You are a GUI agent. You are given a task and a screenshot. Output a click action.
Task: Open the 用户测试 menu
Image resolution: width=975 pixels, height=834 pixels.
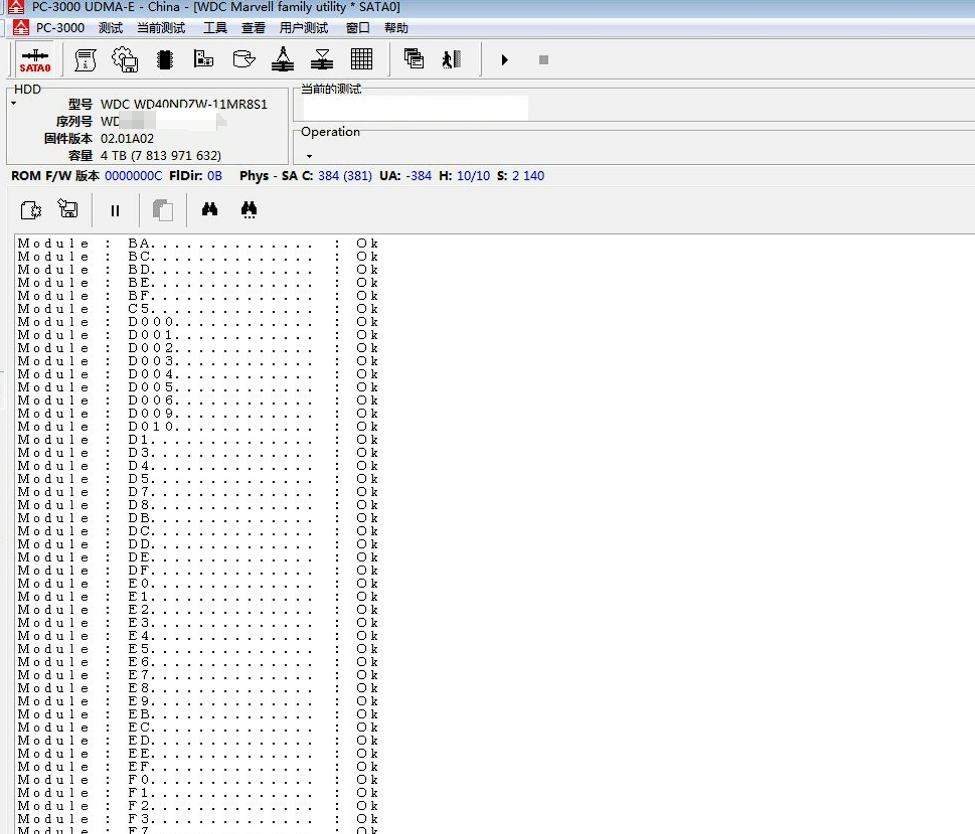pyautogui.click(x=303, y=28)
